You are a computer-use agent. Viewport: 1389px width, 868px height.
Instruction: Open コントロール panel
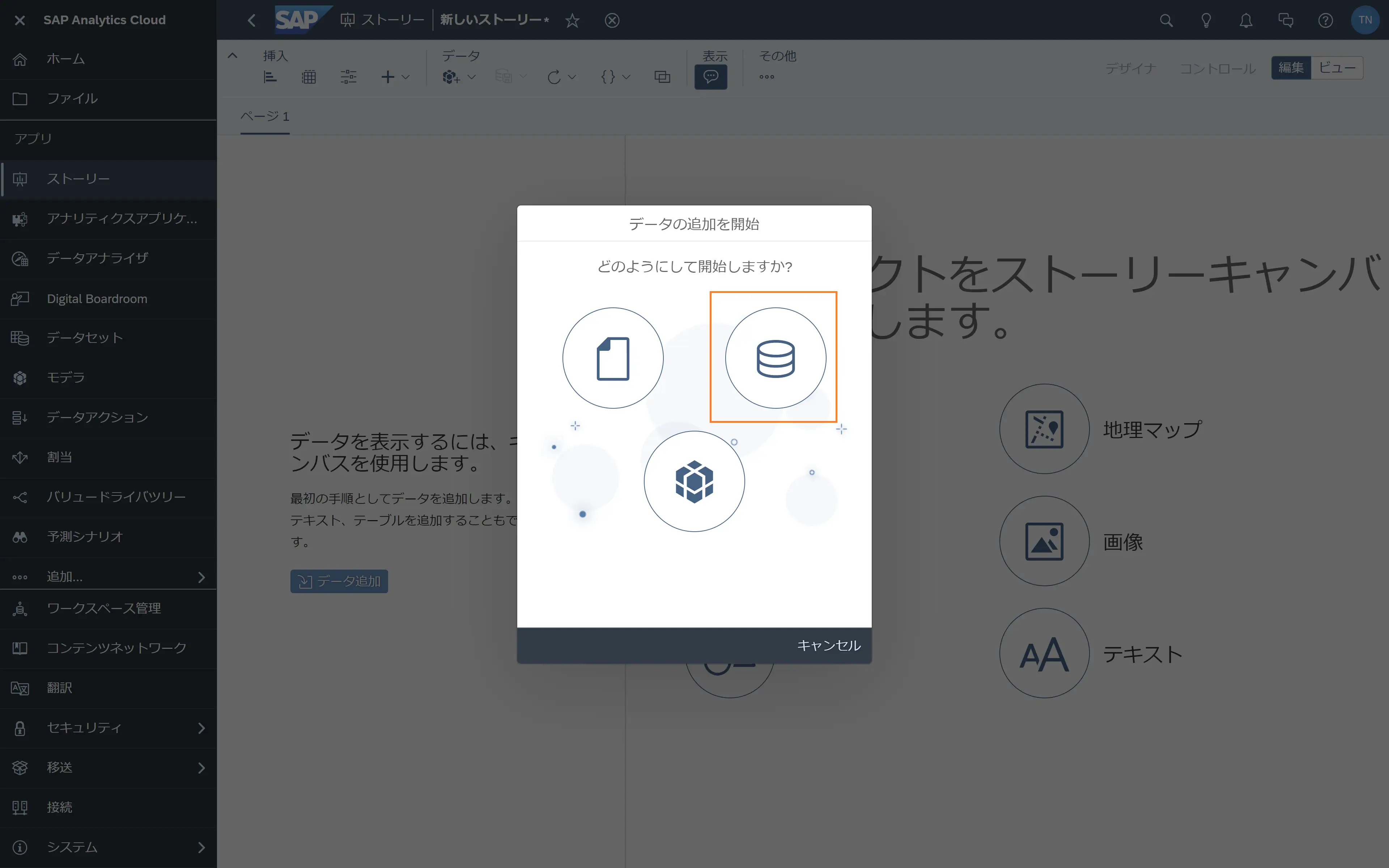[x=1218, y=68]
